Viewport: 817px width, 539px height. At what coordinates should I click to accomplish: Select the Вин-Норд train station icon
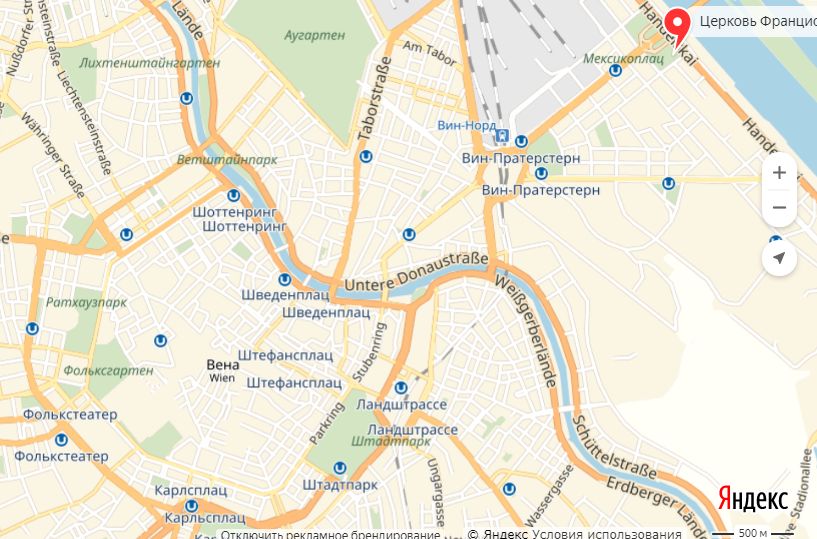502,136
